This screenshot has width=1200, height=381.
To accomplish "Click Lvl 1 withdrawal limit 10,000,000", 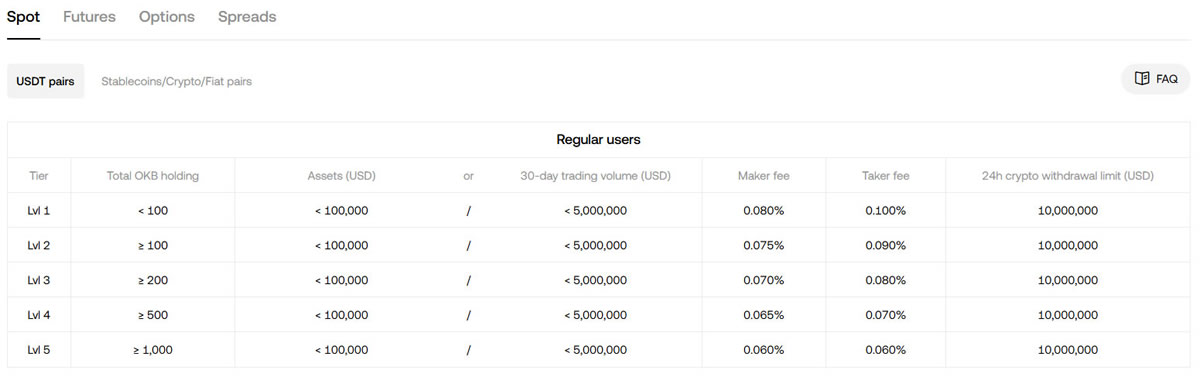I will click(x=1067, y=210).
